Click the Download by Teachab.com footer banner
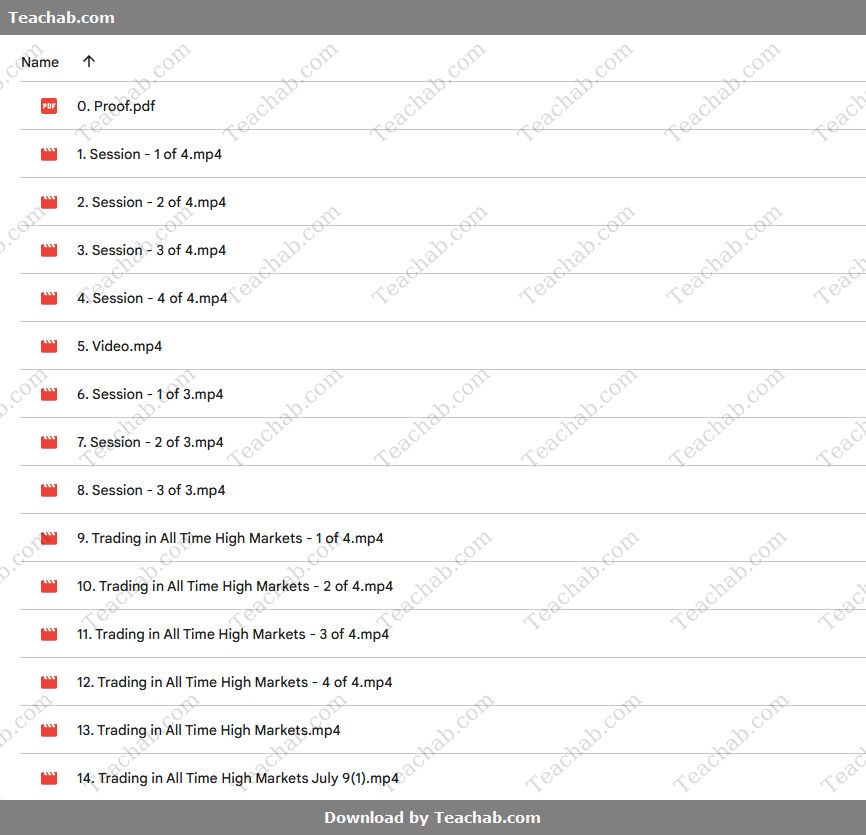This screenshot has width=866, height=835. (x=432, y=817)
